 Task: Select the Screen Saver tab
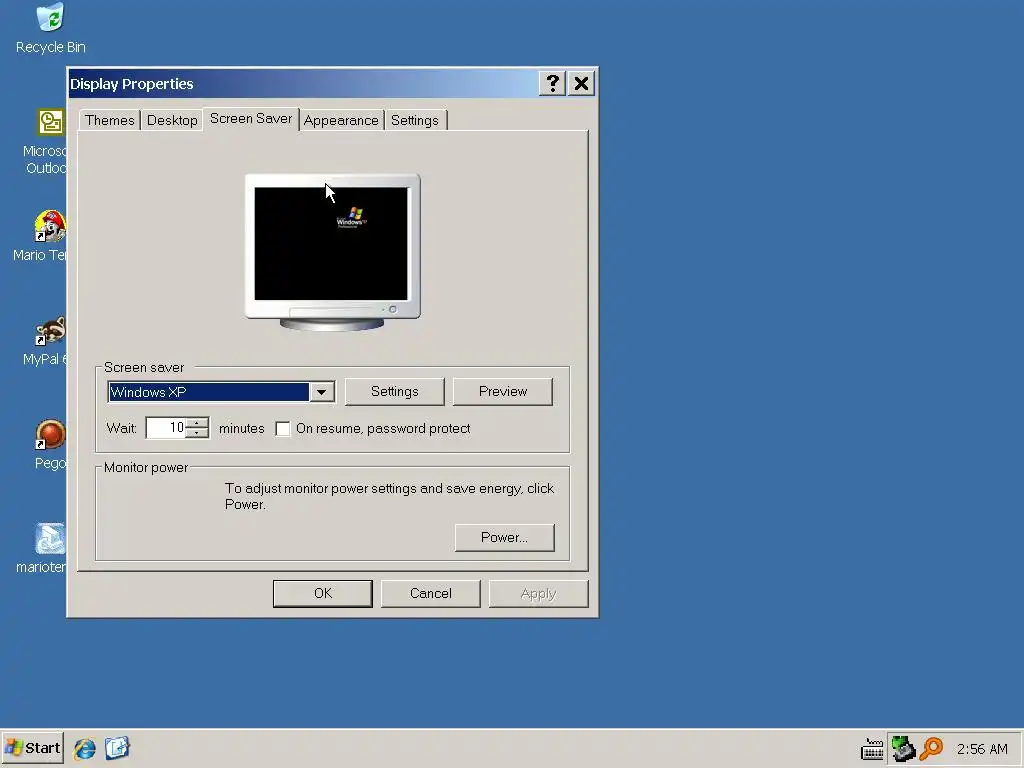(251, 119)
